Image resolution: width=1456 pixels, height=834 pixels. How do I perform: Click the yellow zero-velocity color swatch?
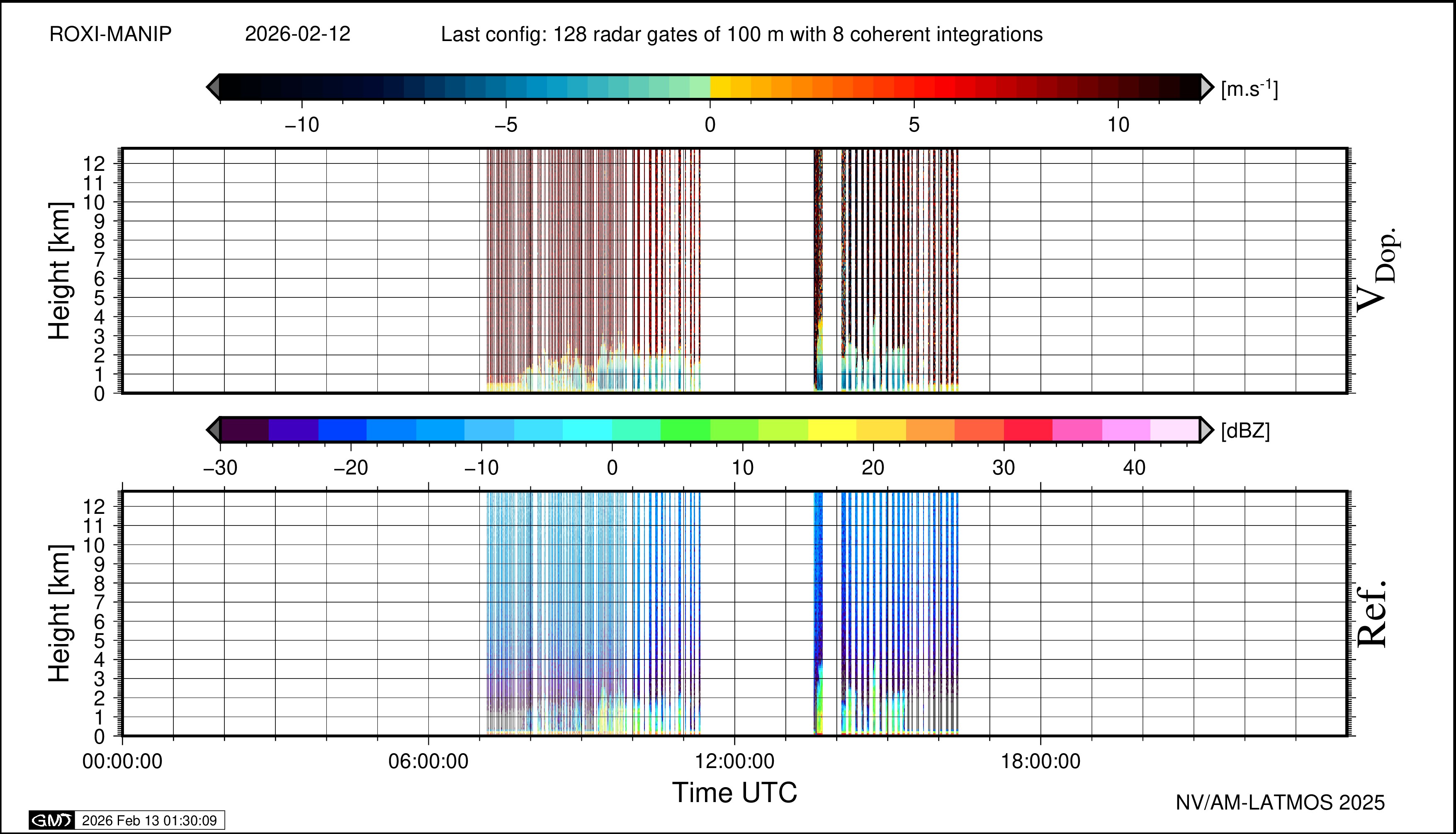pyautogui.click(x=720, y=87)
